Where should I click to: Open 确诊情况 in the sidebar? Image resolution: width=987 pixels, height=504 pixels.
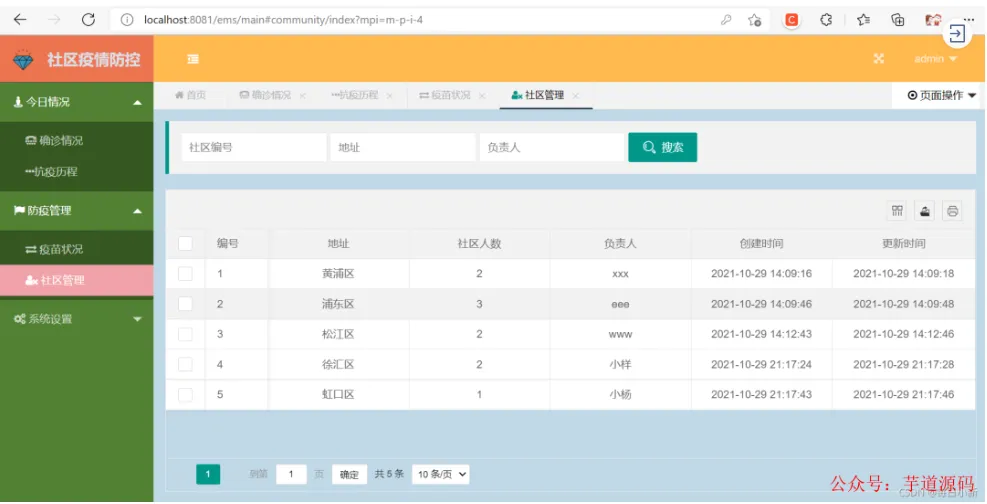tap(77, 140)
